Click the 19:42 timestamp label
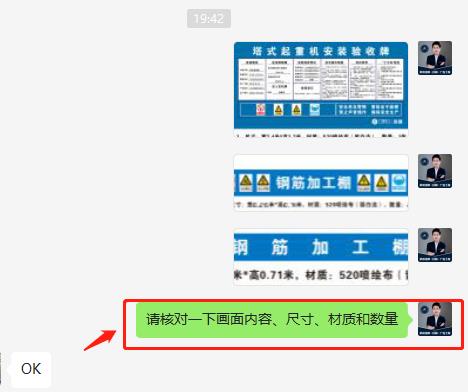 click(209, 18)
